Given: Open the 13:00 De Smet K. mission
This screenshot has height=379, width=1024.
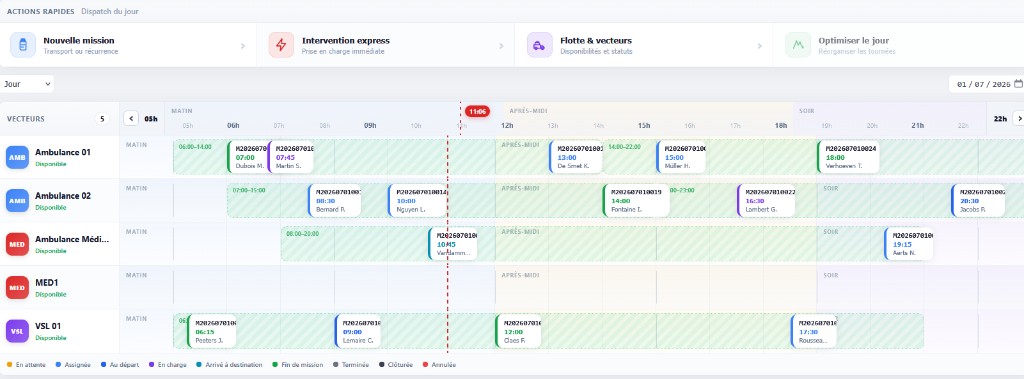Looking at the screenshot, I should (576, 157).
